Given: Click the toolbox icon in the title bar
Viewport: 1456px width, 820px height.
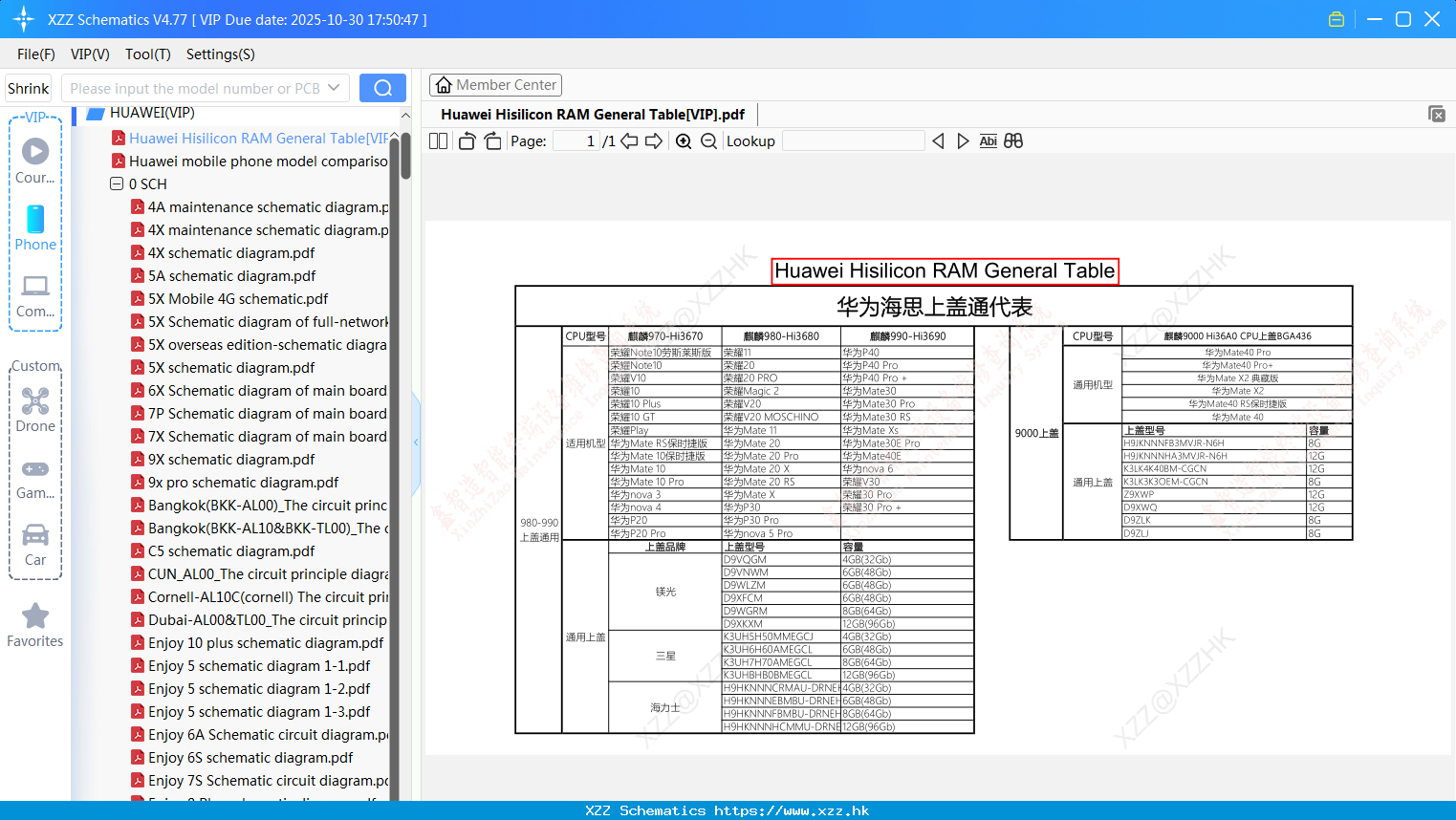Looking at the screenshot, I should [1336, 19].
